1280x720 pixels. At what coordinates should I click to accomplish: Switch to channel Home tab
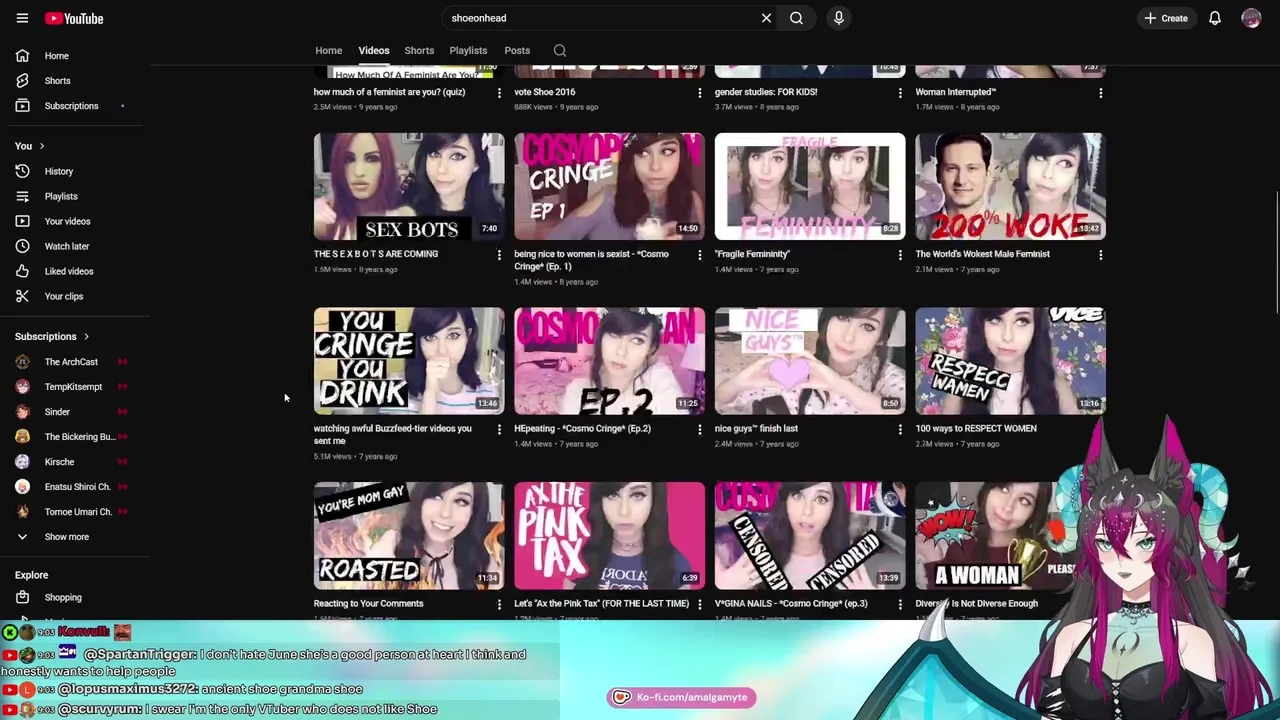coord(328,50)
